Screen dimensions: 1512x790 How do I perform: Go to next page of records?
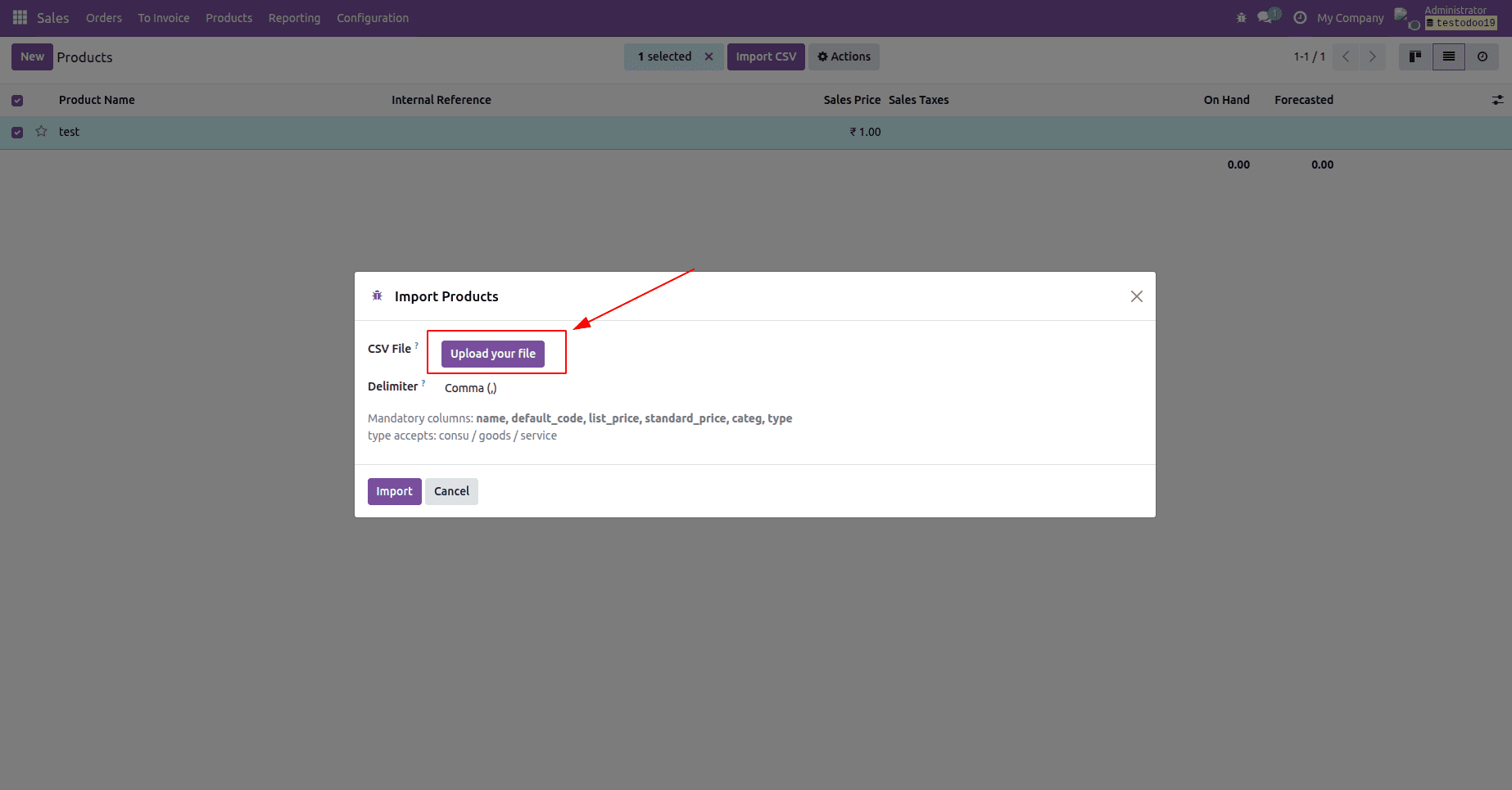coord(1373,56)
